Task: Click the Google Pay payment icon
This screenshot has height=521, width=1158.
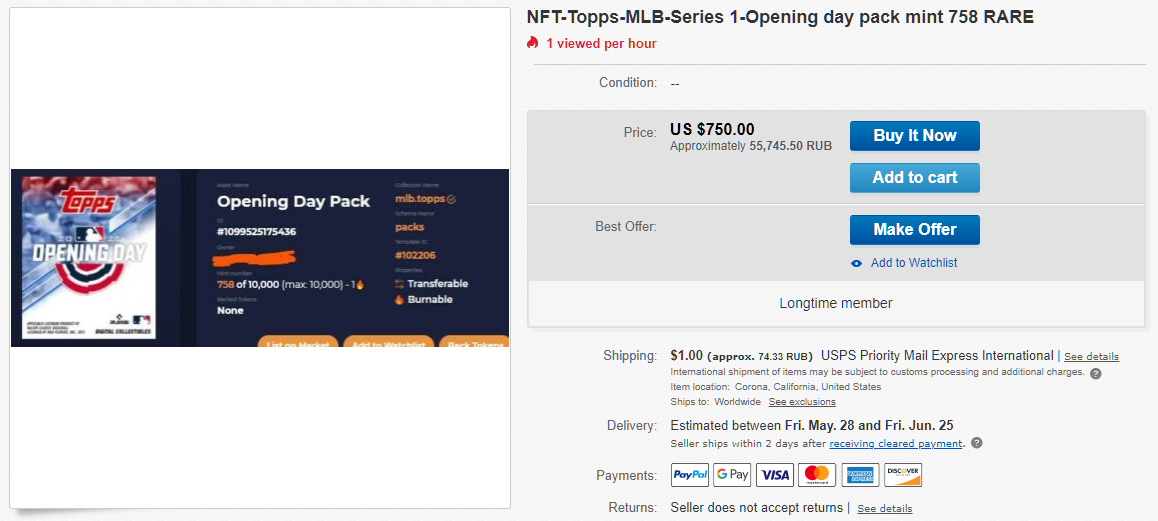Action: coord(732,475)
